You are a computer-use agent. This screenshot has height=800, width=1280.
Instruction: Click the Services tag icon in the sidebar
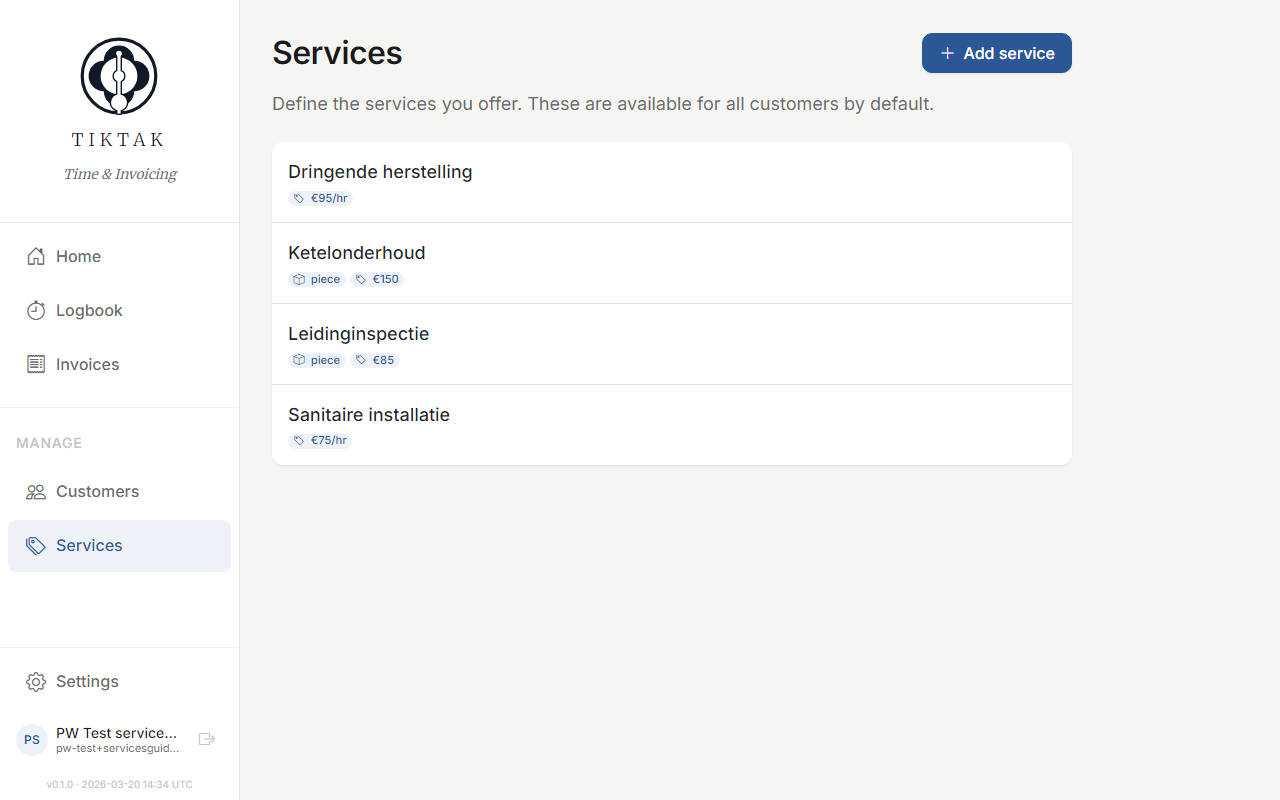[35, 545]
